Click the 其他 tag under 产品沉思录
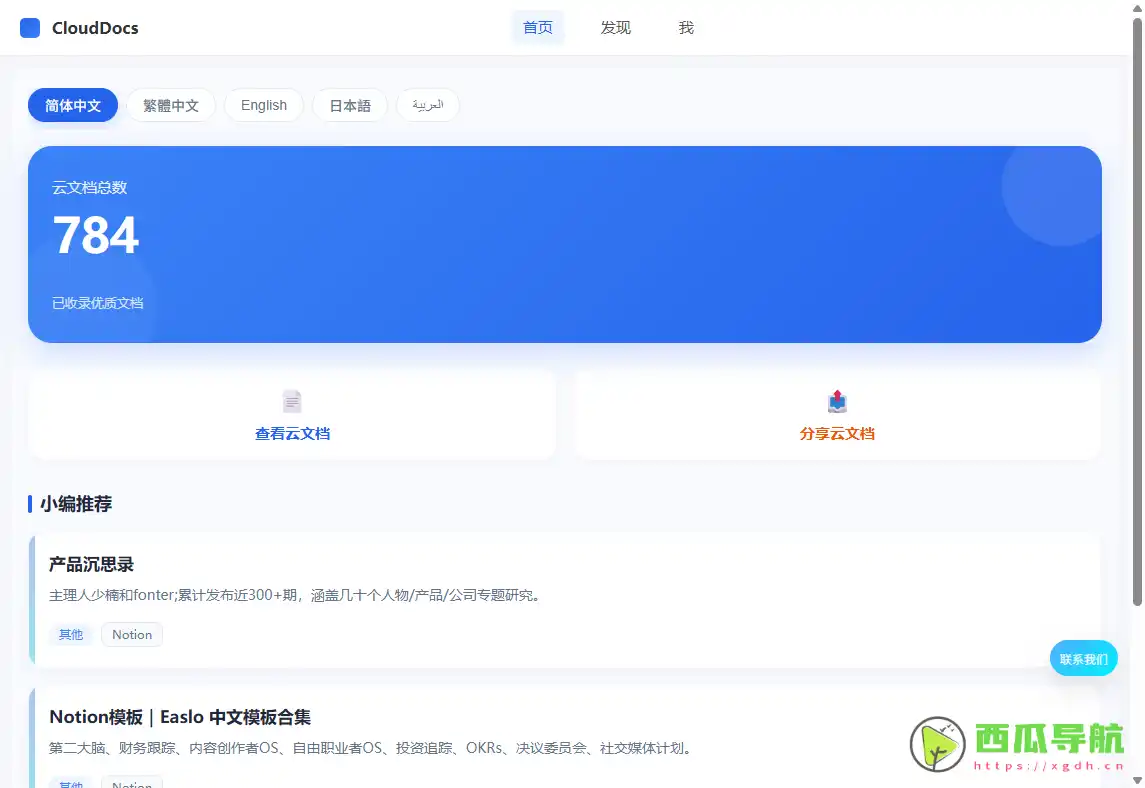This screenshot has width=1145, height=788. [x=70, y=634]
